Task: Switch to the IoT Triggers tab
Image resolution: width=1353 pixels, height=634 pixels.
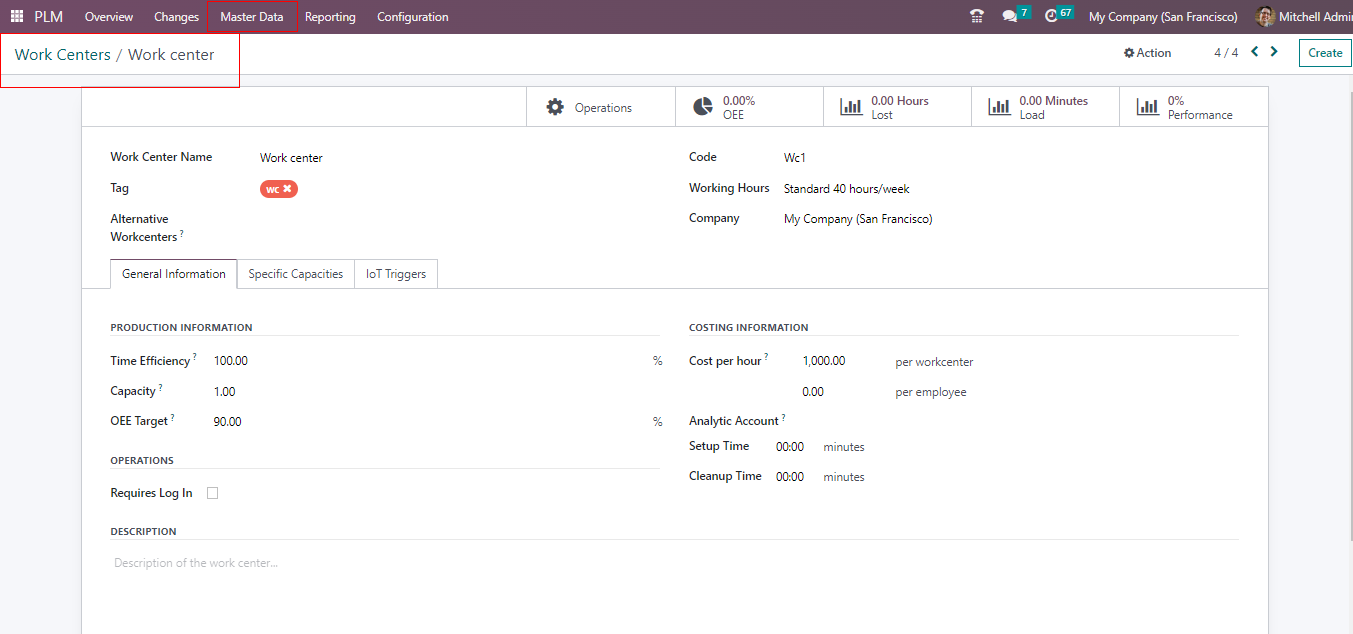Action: (396, 274)
